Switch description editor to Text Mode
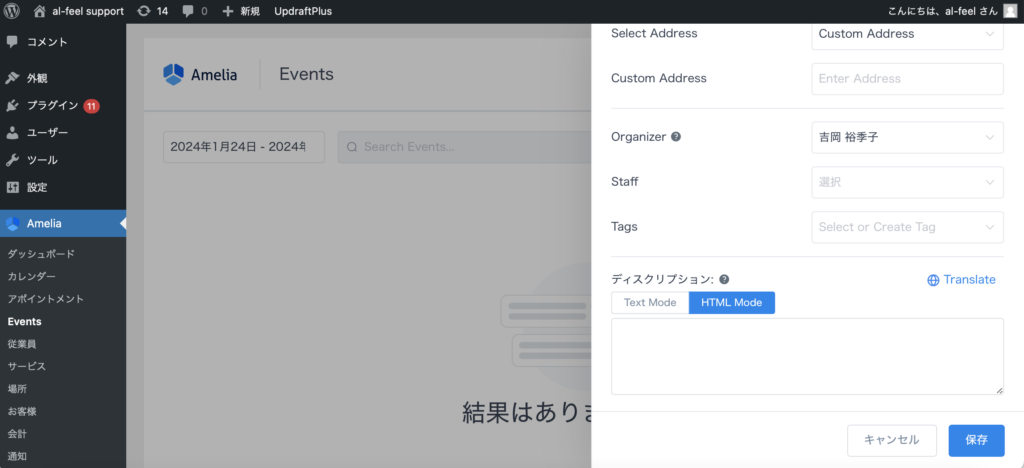 tap(650, 303)
